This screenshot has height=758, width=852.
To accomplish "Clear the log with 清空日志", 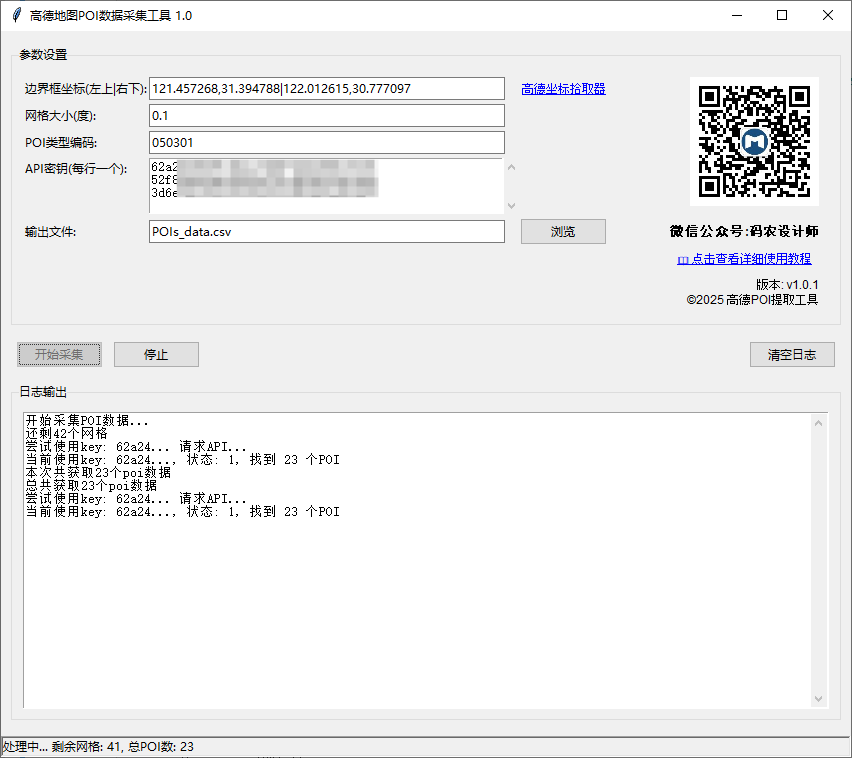I will coord(792,355).
